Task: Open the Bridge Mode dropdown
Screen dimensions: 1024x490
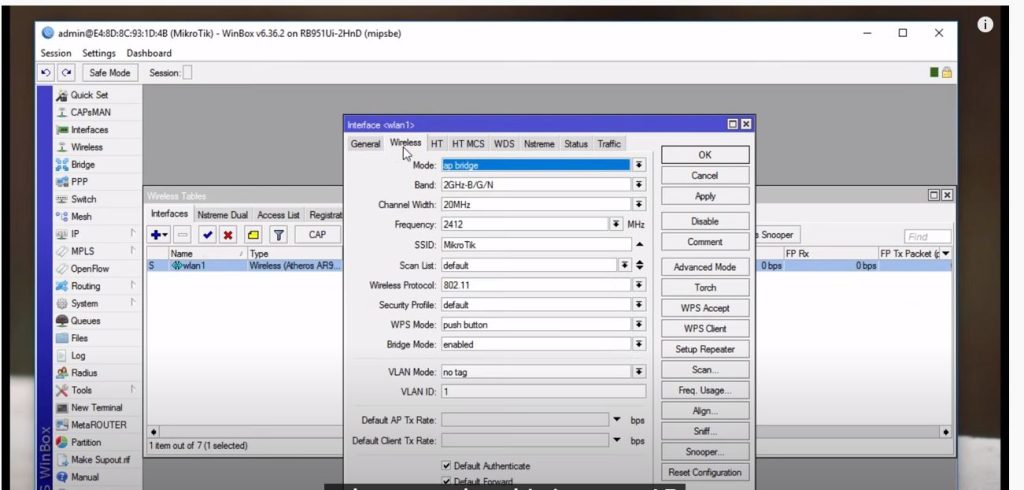Action: pos(639,344)
